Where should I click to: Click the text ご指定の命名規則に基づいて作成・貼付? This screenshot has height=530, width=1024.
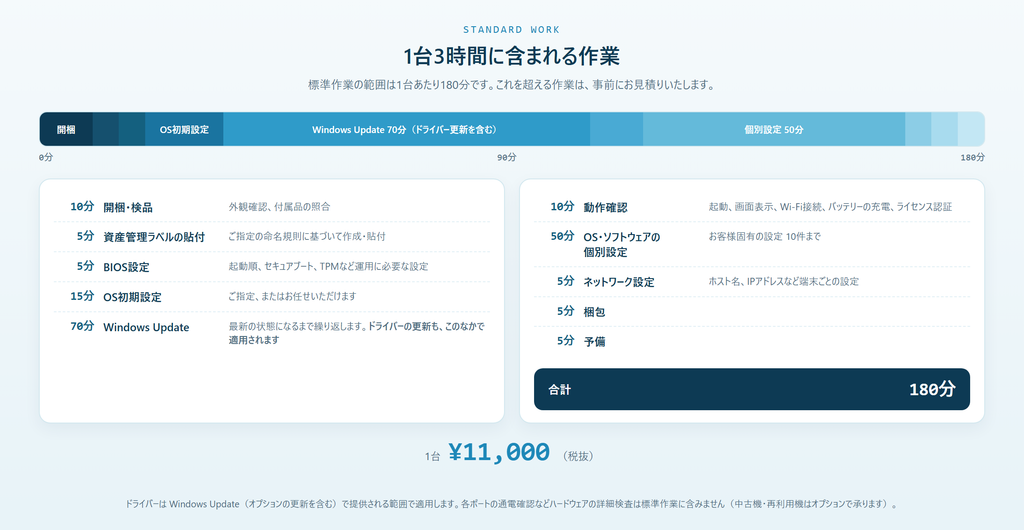click(x=307, y=236)
